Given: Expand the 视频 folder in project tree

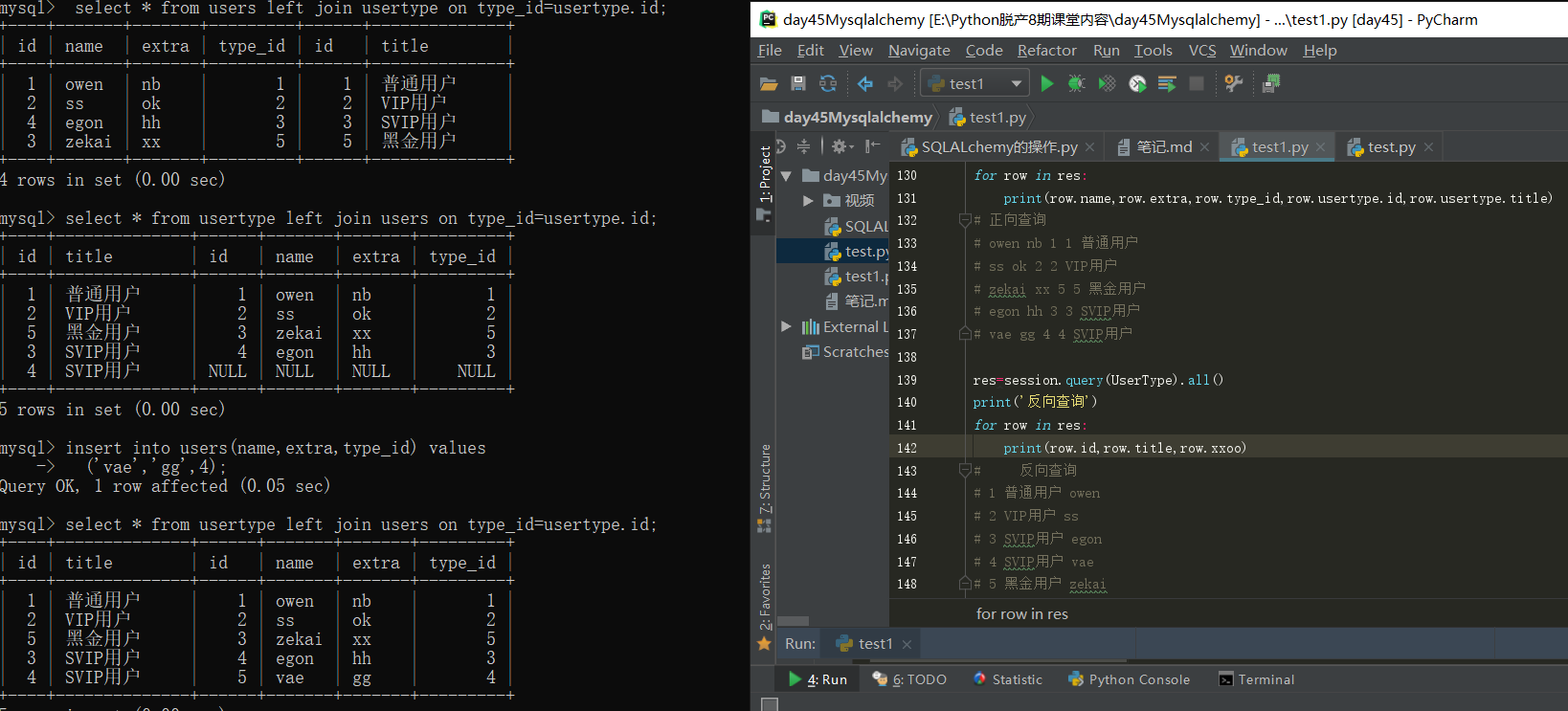Looking at the screenshot, I should (x=808, y=201).
